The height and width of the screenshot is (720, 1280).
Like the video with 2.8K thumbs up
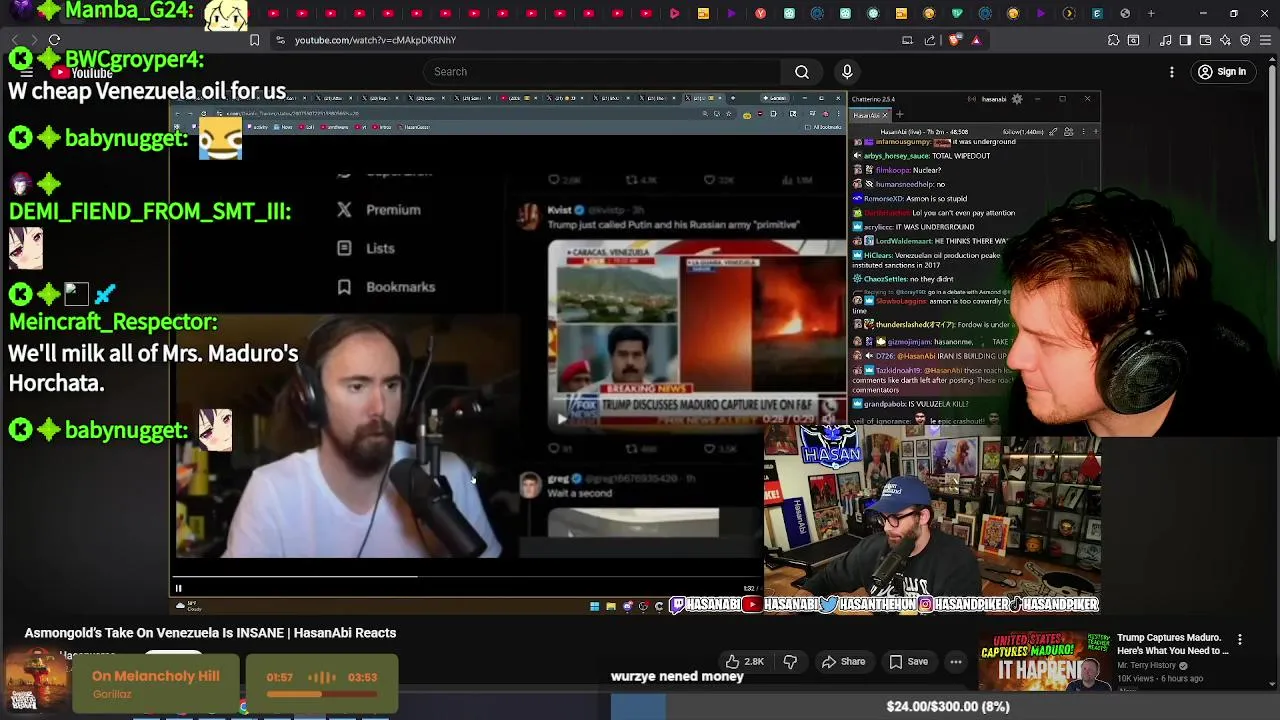(x=745, y=662)
